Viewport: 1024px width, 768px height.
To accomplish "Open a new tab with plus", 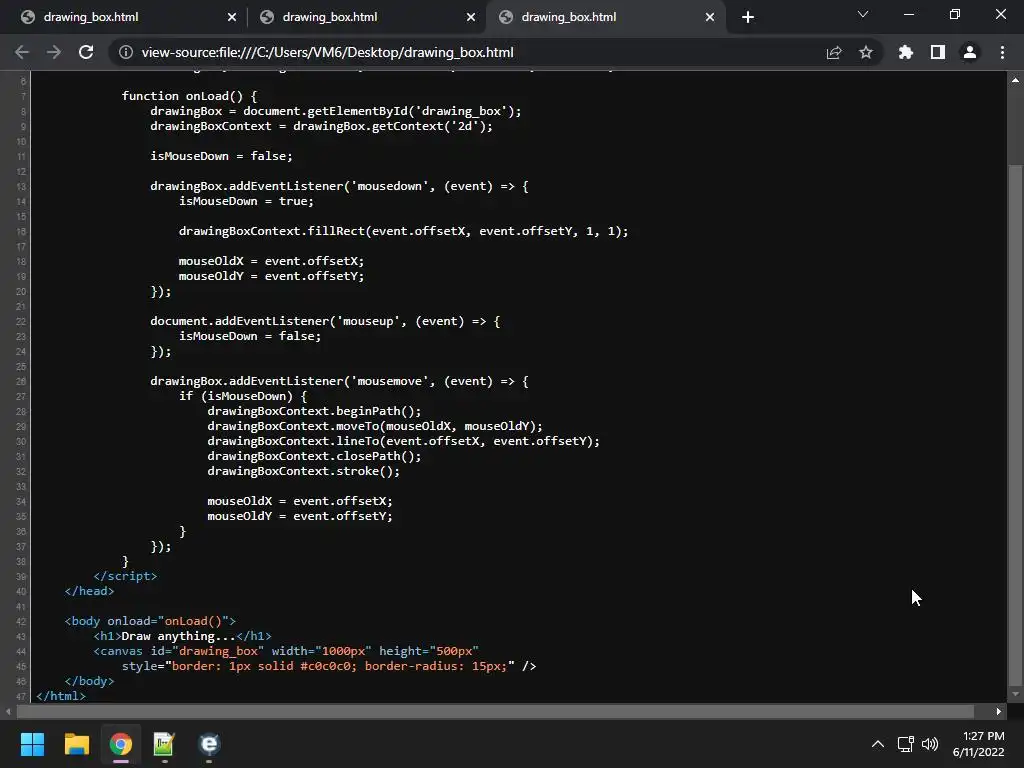I will coord(748,17).
